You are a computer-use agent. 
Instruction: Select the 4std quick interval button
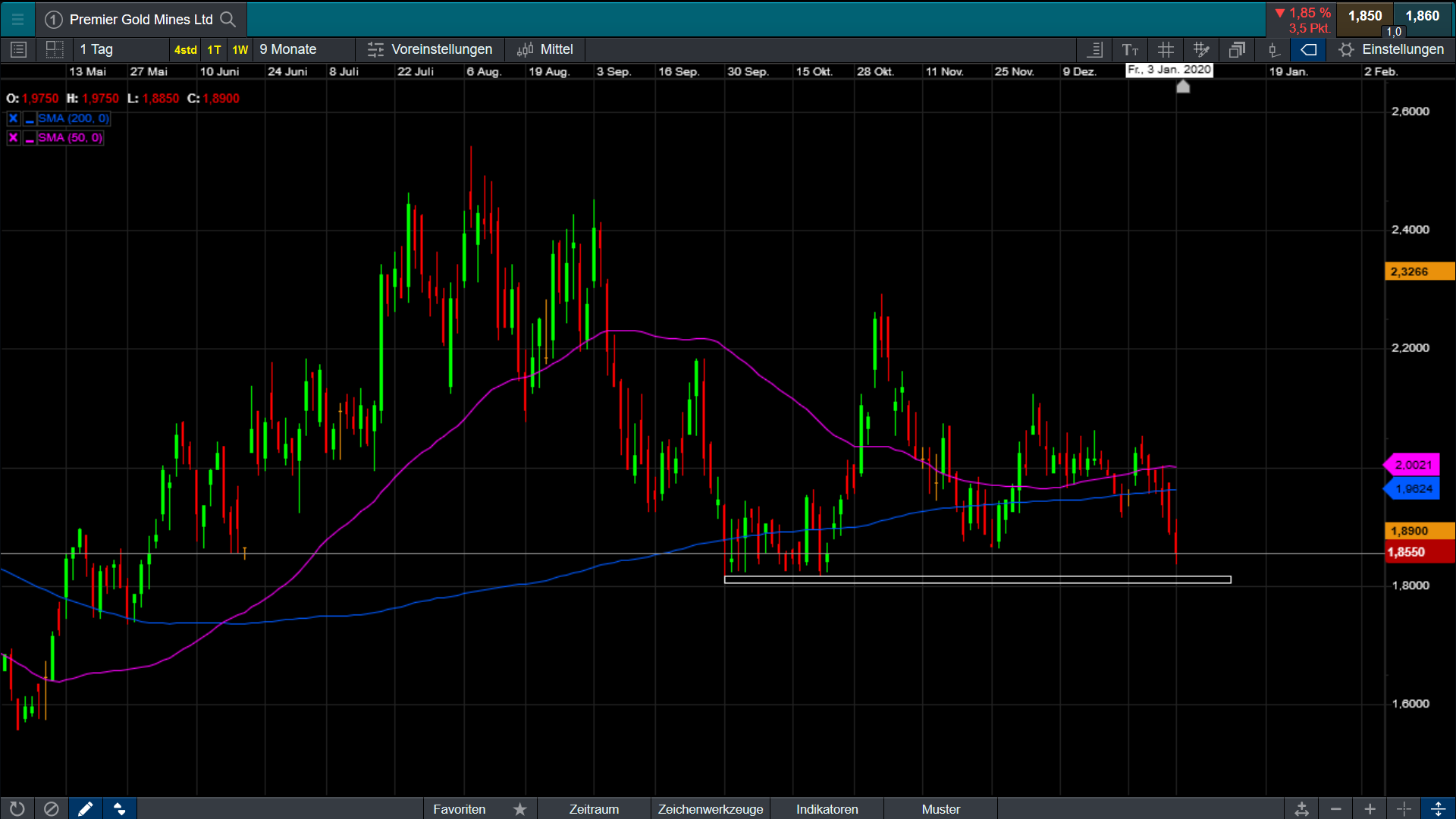pyautogui.click(x=185, y=50)
